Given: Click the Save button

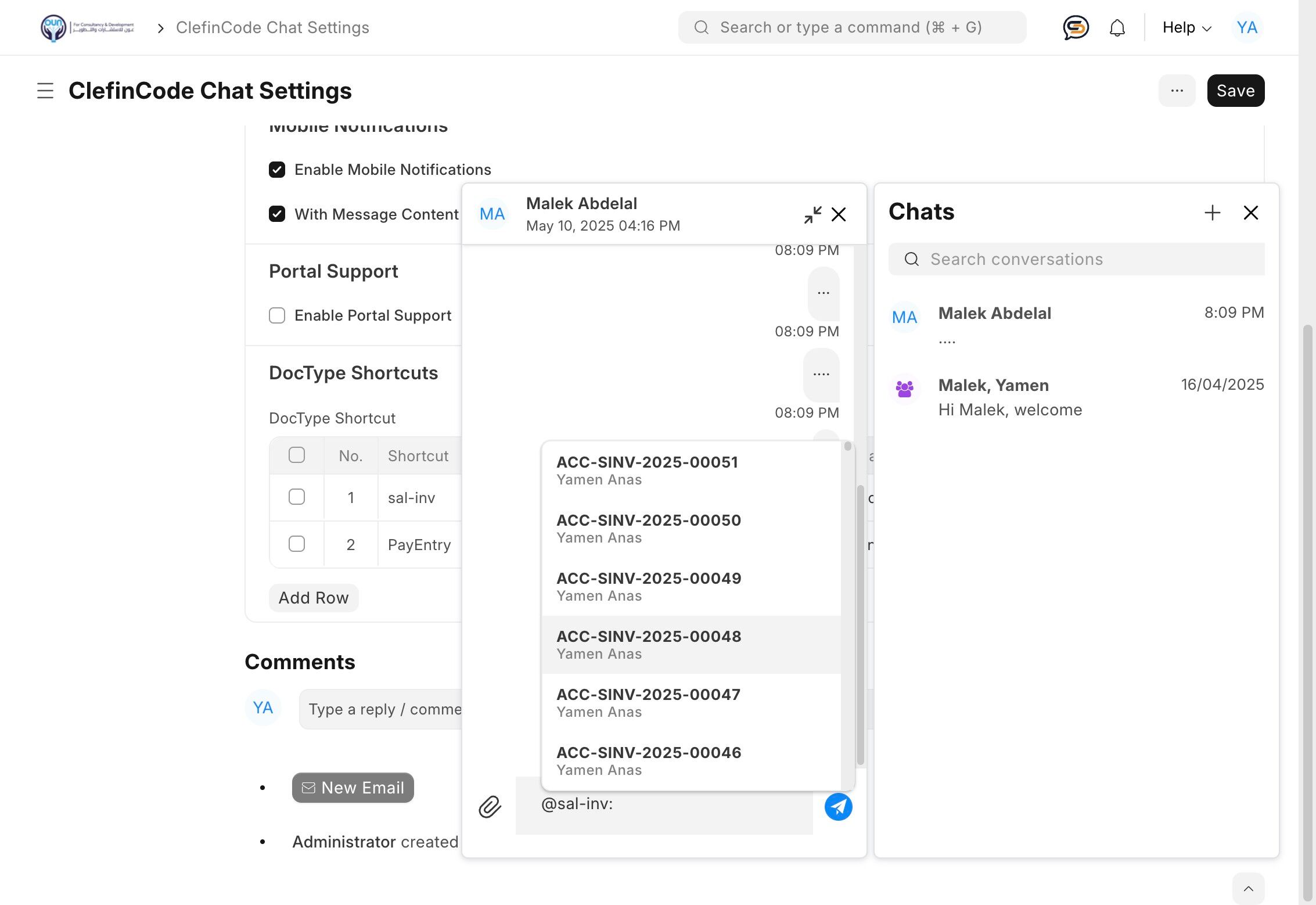Looking at the screenshot, I should click(1235, 91).
